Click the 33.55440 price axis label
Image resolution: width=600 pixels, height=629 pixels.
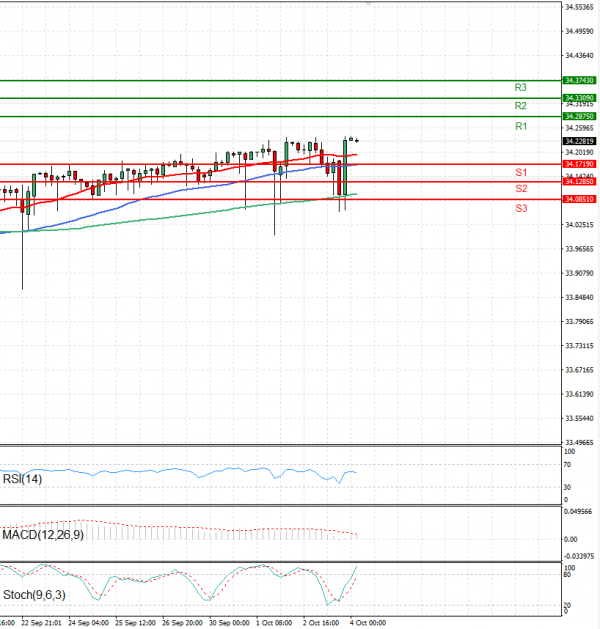point(580,418)
